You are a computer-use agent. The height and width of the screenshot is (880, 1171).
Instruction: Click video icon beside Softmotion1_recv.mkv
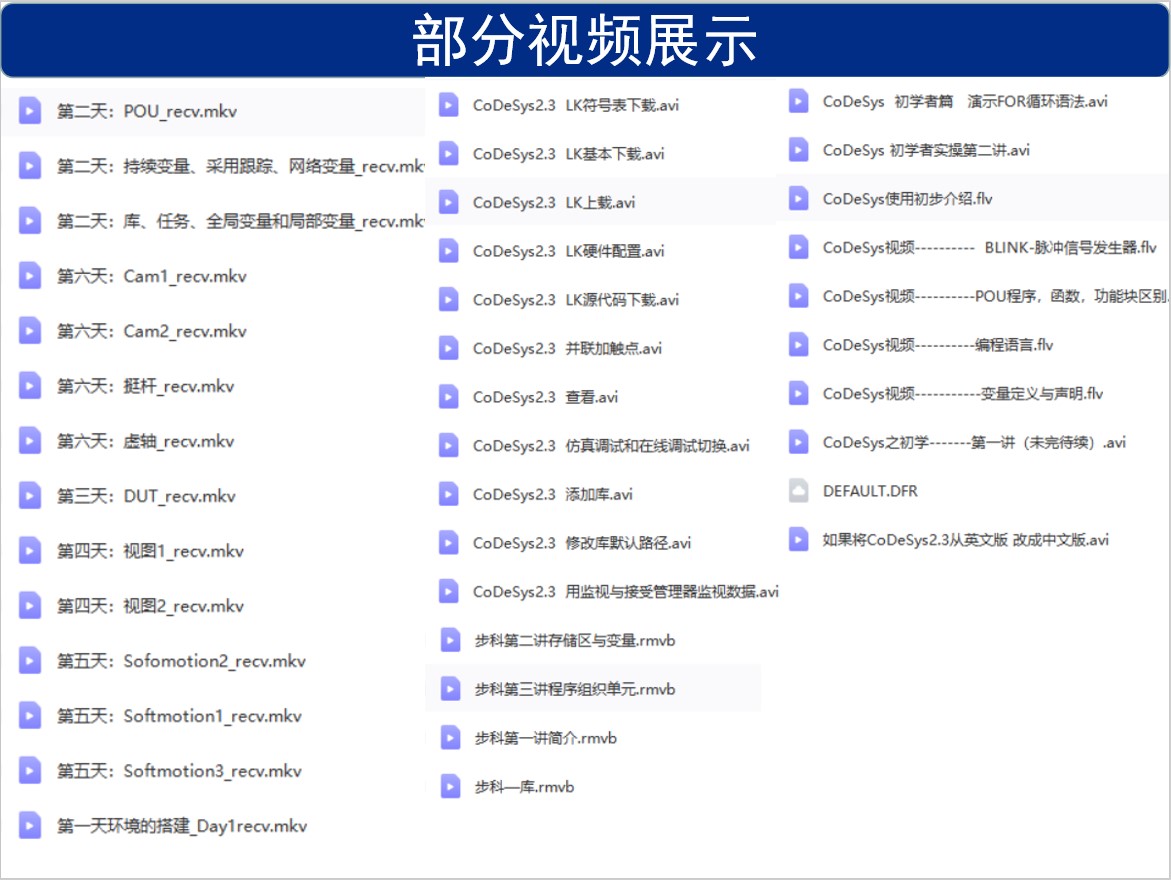click(x=29, y=716)
